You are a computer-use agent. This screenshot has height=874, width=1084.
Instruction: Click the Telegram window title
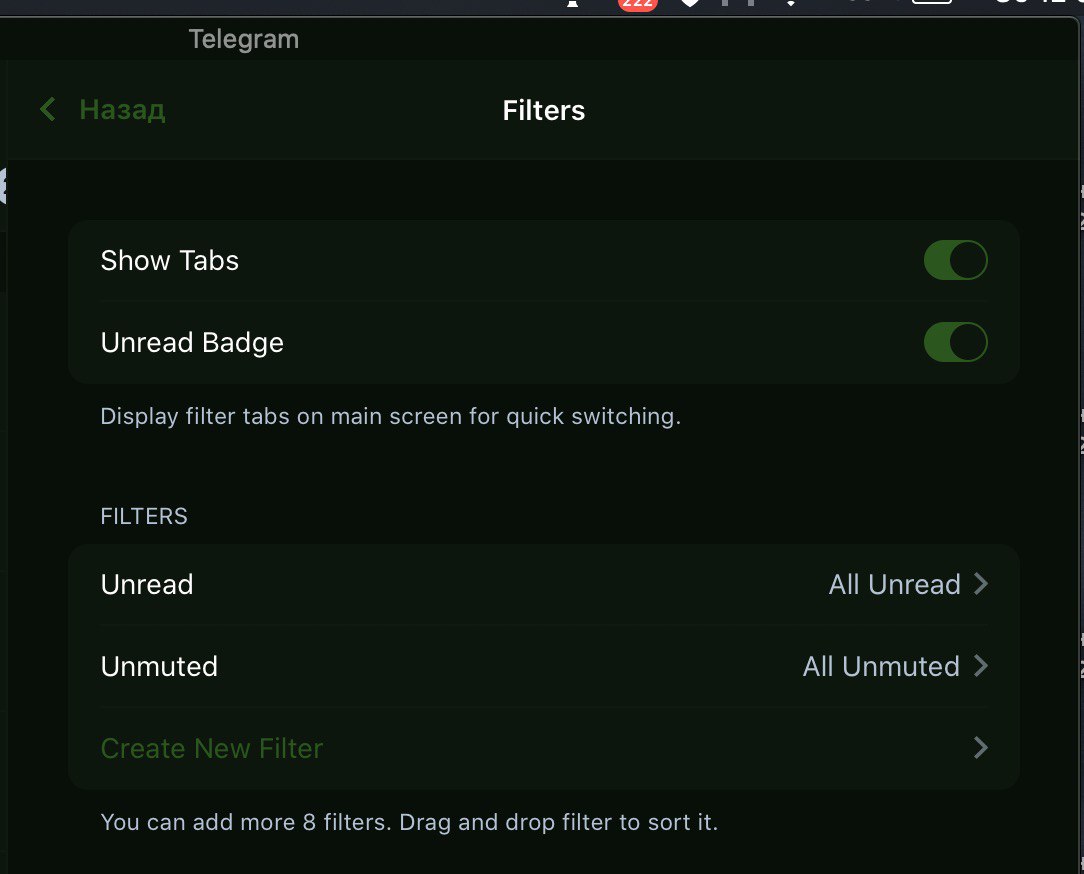pos(243,39)
